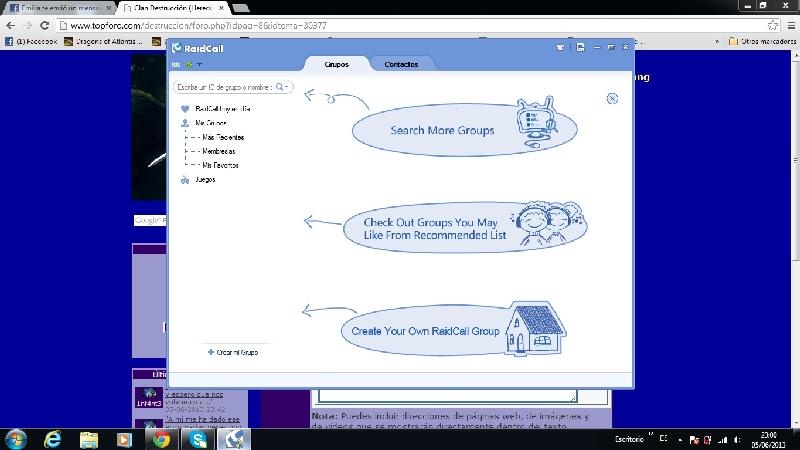Select Mis Favoritos under Mis Grupos
This screenshot has width=800, height=450.
(x=220, y=165)
